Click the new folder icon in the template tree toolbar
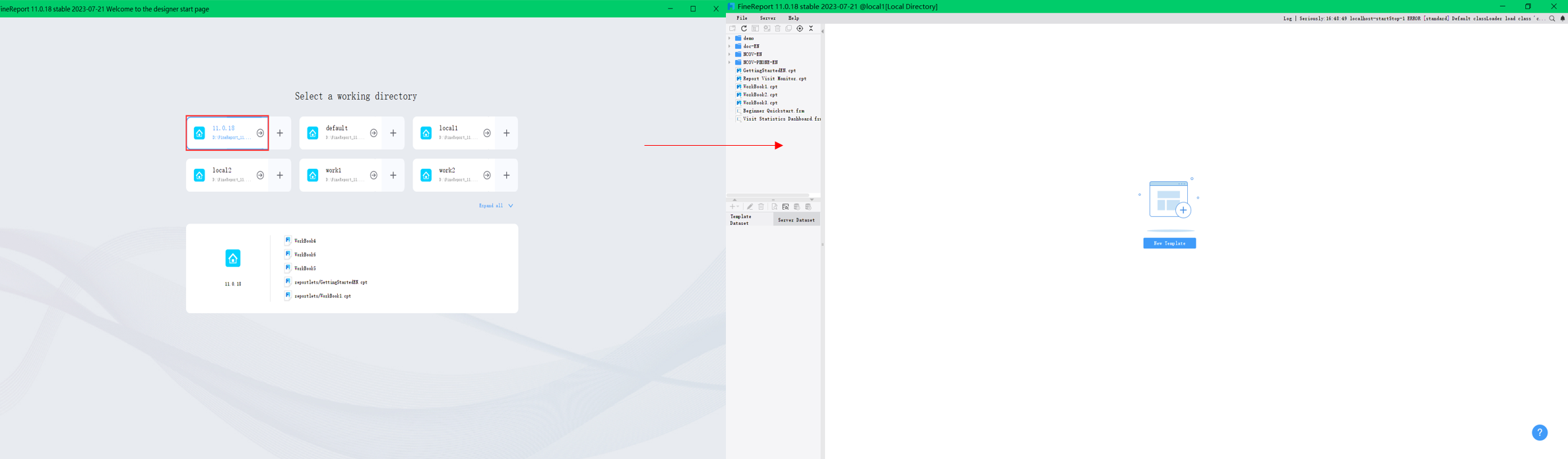1568x459 pixels. [733, 28]
